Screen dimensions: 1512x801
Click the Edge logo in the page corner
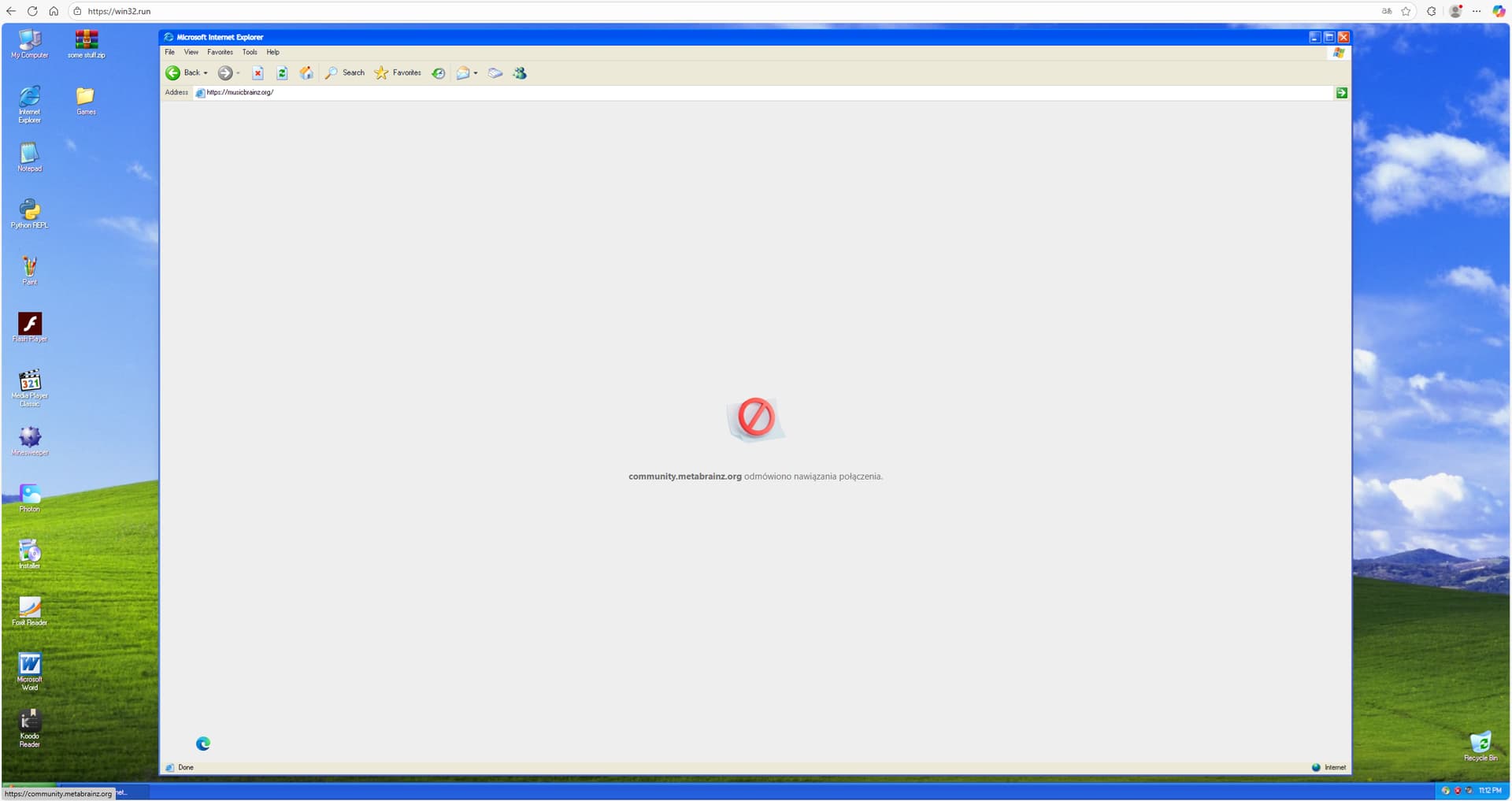point(203,744)
